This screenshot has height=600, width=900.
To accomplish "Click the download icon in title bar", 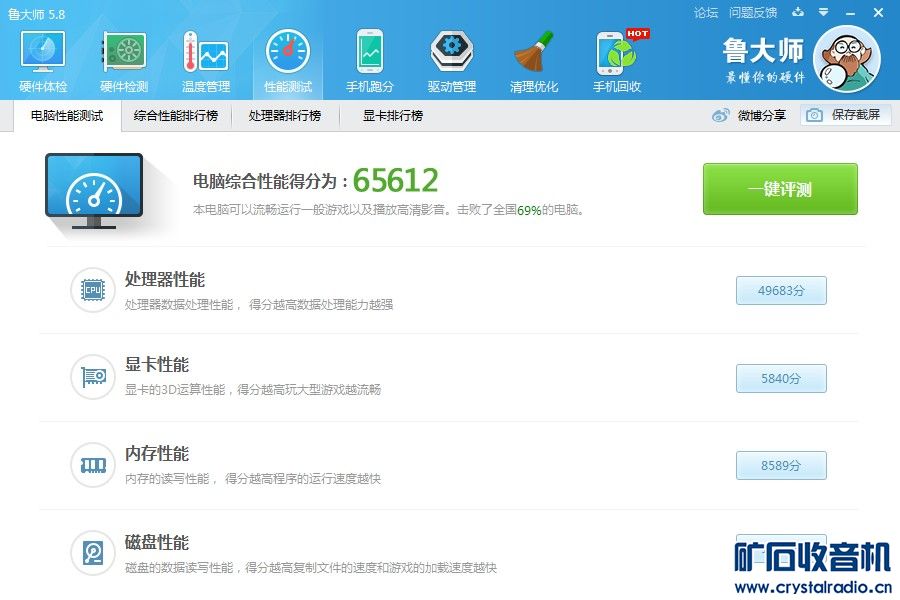I will (798, 12).
